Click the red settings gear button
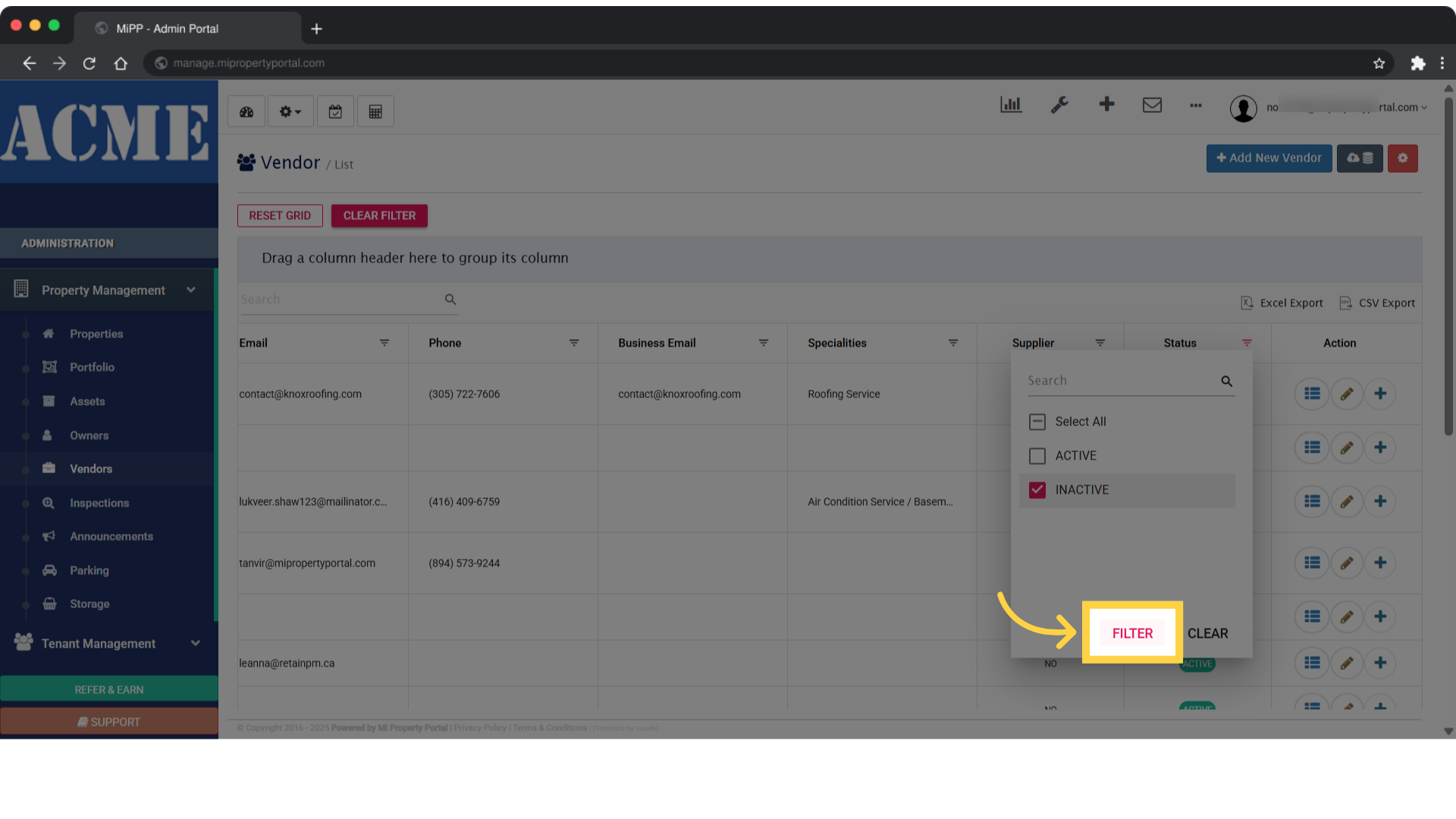The height and width of the screenshot is (819, 1456). tap(1402, 158)
